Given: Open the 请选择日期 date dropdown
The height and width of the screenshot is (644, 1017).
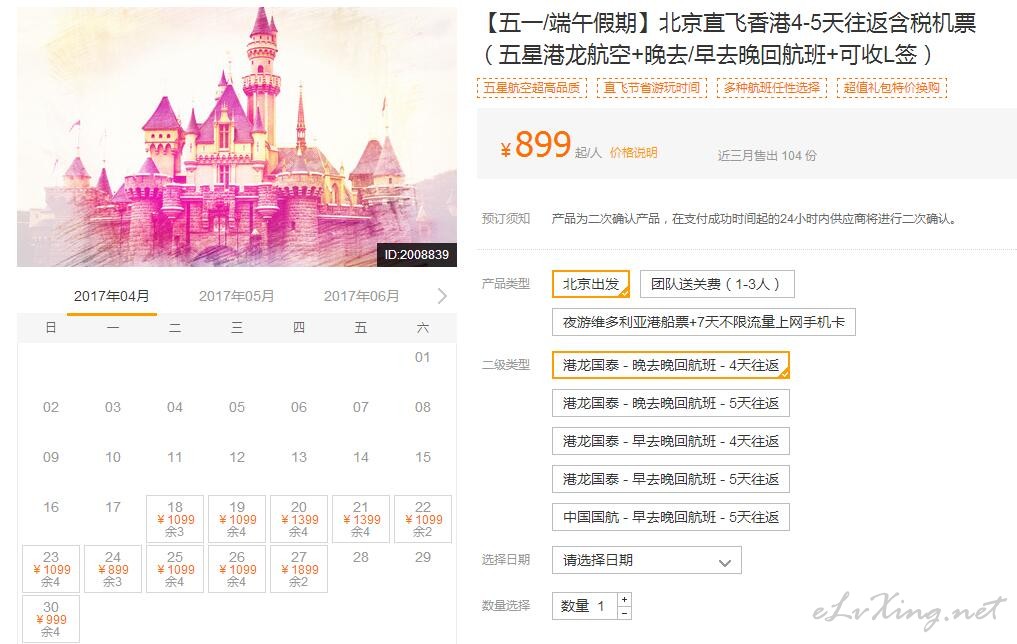Looking at the screenshot, I should coord(647,560).
